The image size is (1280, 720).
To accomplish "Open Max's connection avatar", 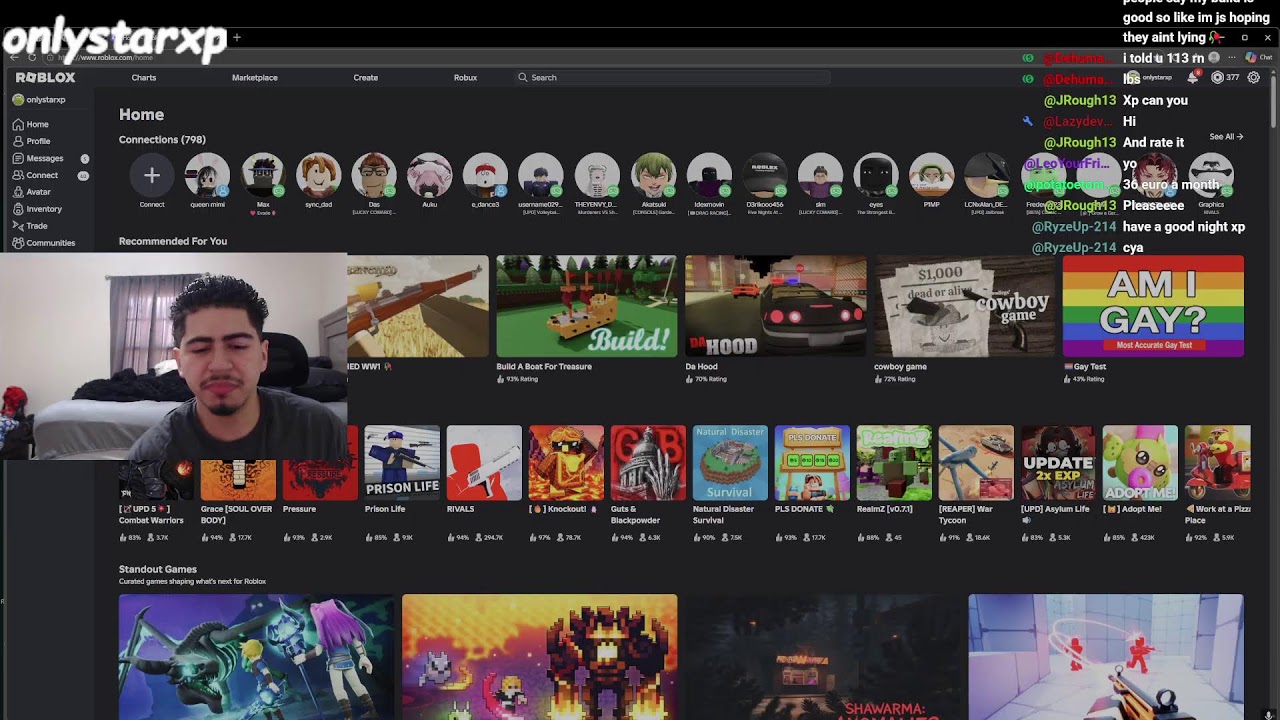I will click(x=263, y=176).
